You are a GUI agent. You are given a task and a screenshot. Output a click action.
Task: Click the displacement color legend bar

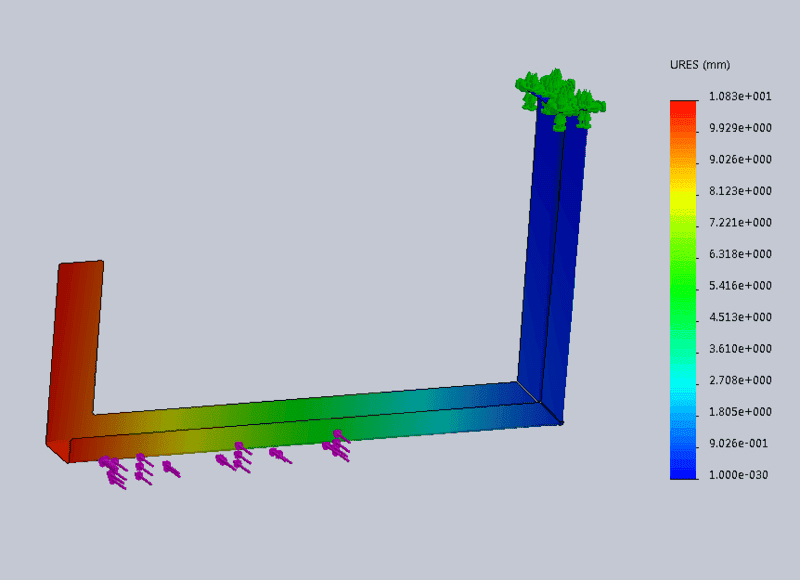pyautogui.click(x=683, y=290)
